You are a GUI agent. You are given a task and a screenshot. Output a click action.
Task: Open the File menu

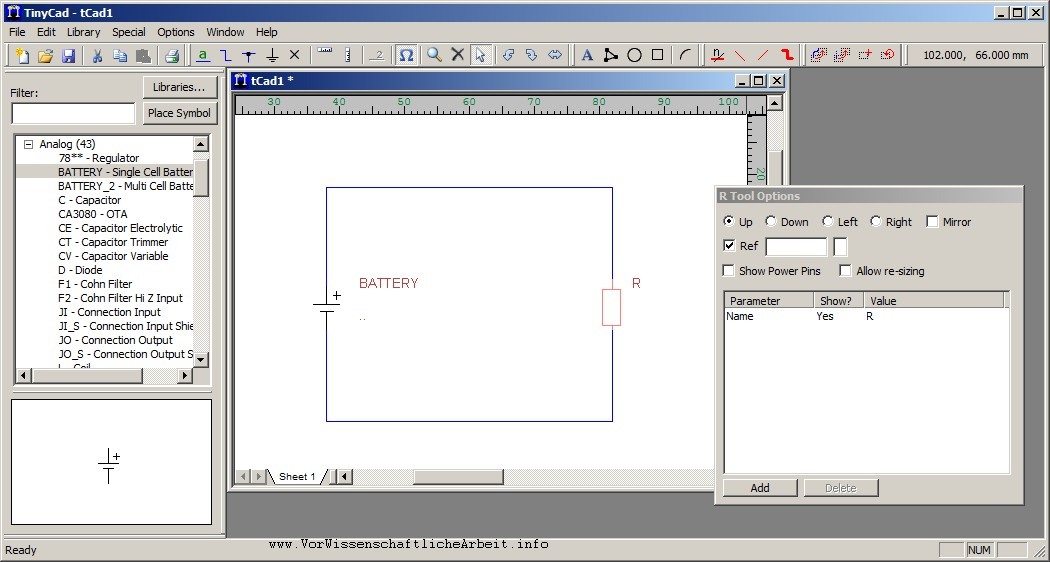click(17, 32)
